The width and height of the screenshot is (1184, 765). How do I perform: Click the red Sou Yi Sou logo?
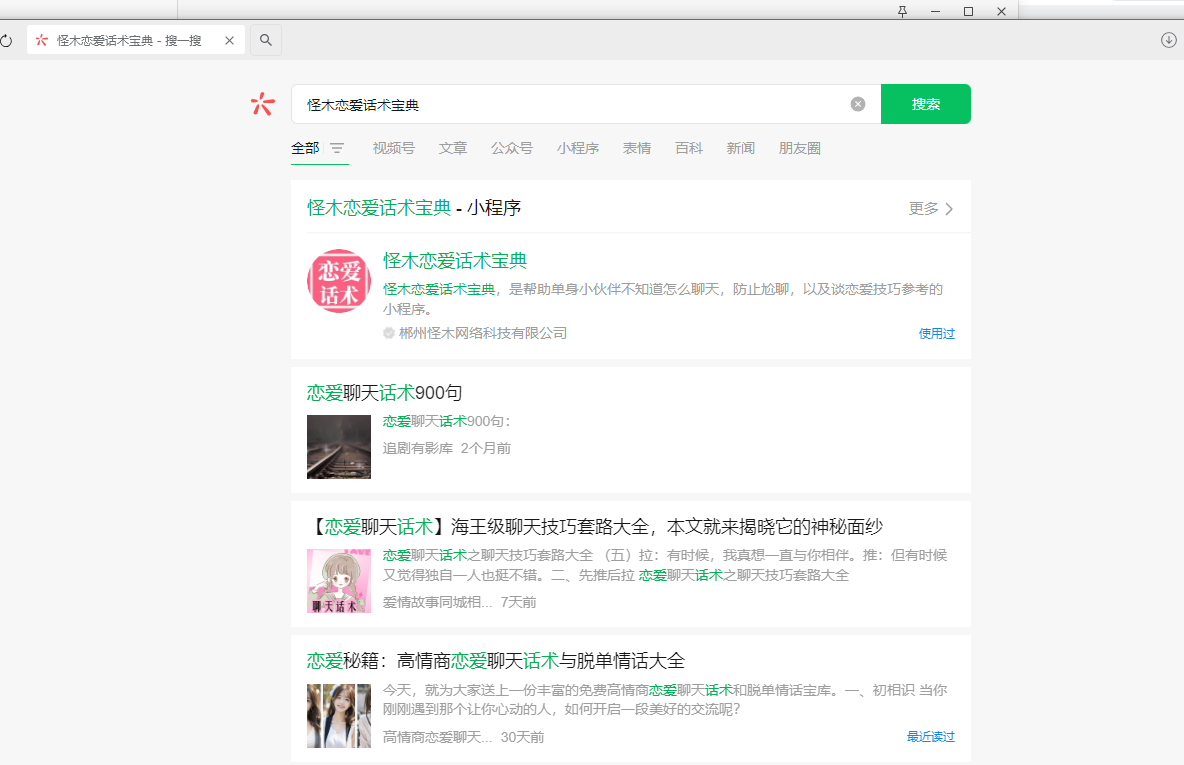263,104
